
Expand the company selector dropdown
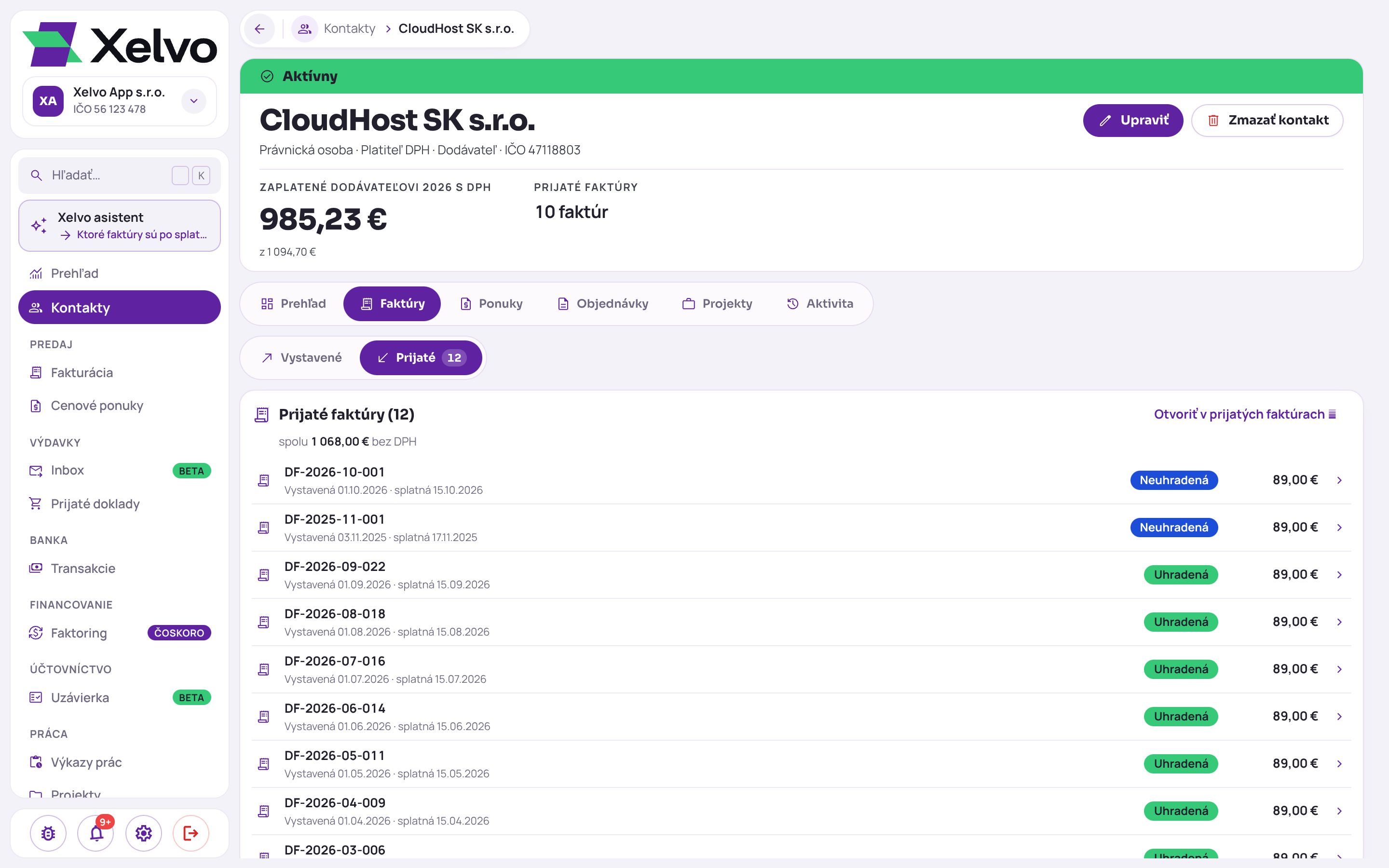(194, 101)
